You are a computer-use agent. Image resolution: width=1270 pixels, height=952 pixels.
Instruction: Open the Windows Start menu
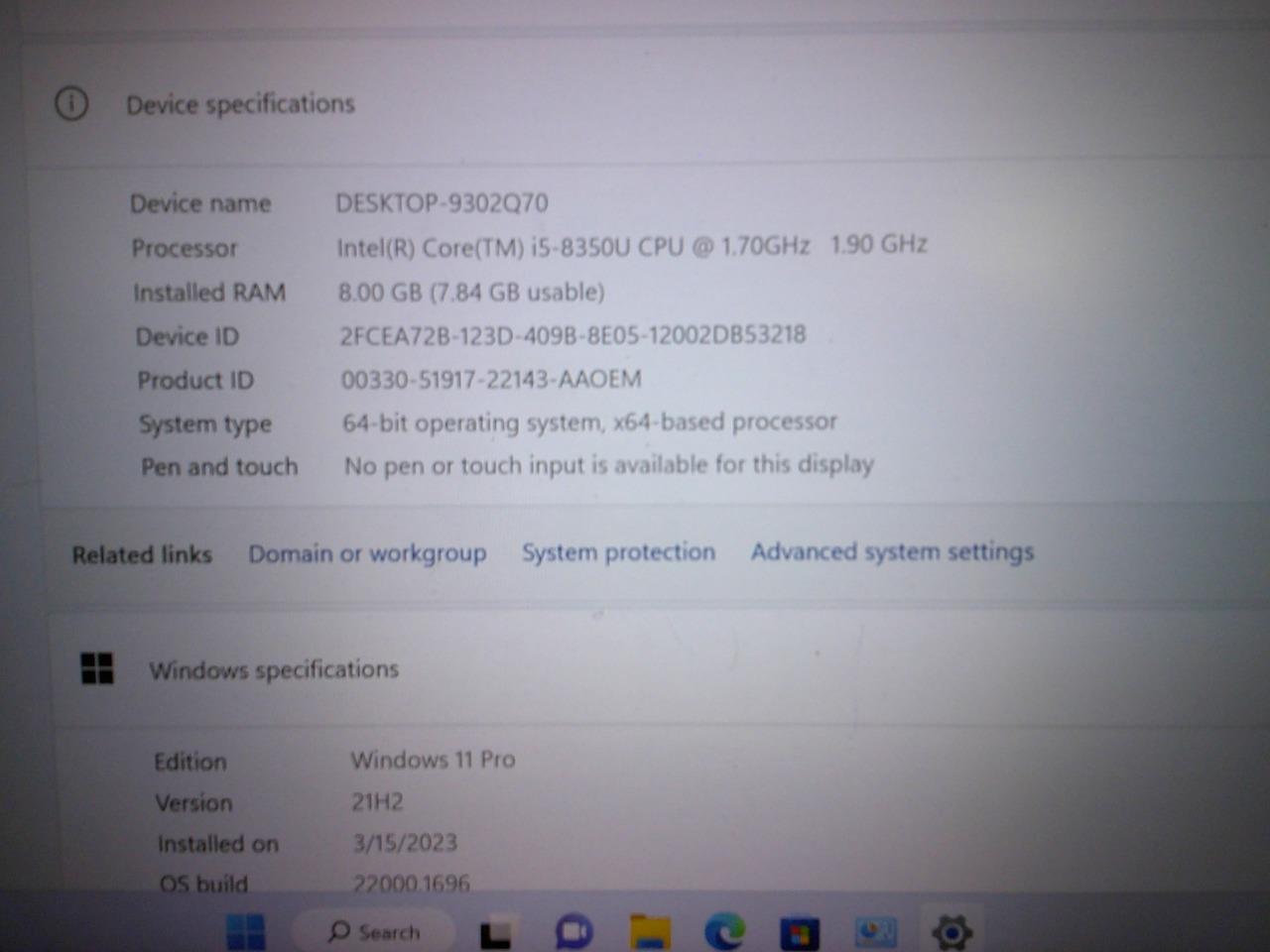point(245,931)
